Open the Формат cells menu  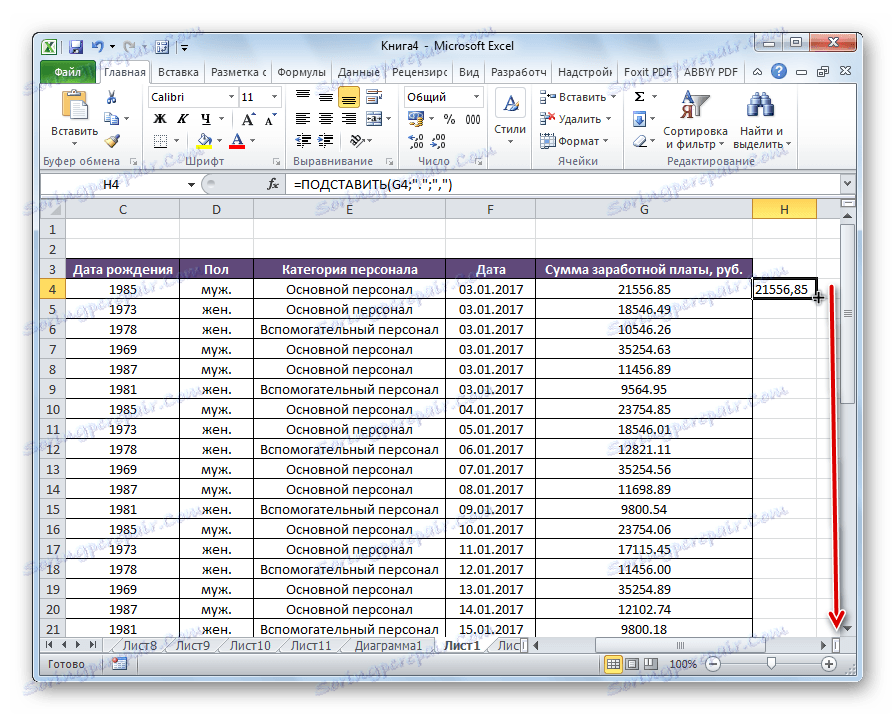coord(574,141)
